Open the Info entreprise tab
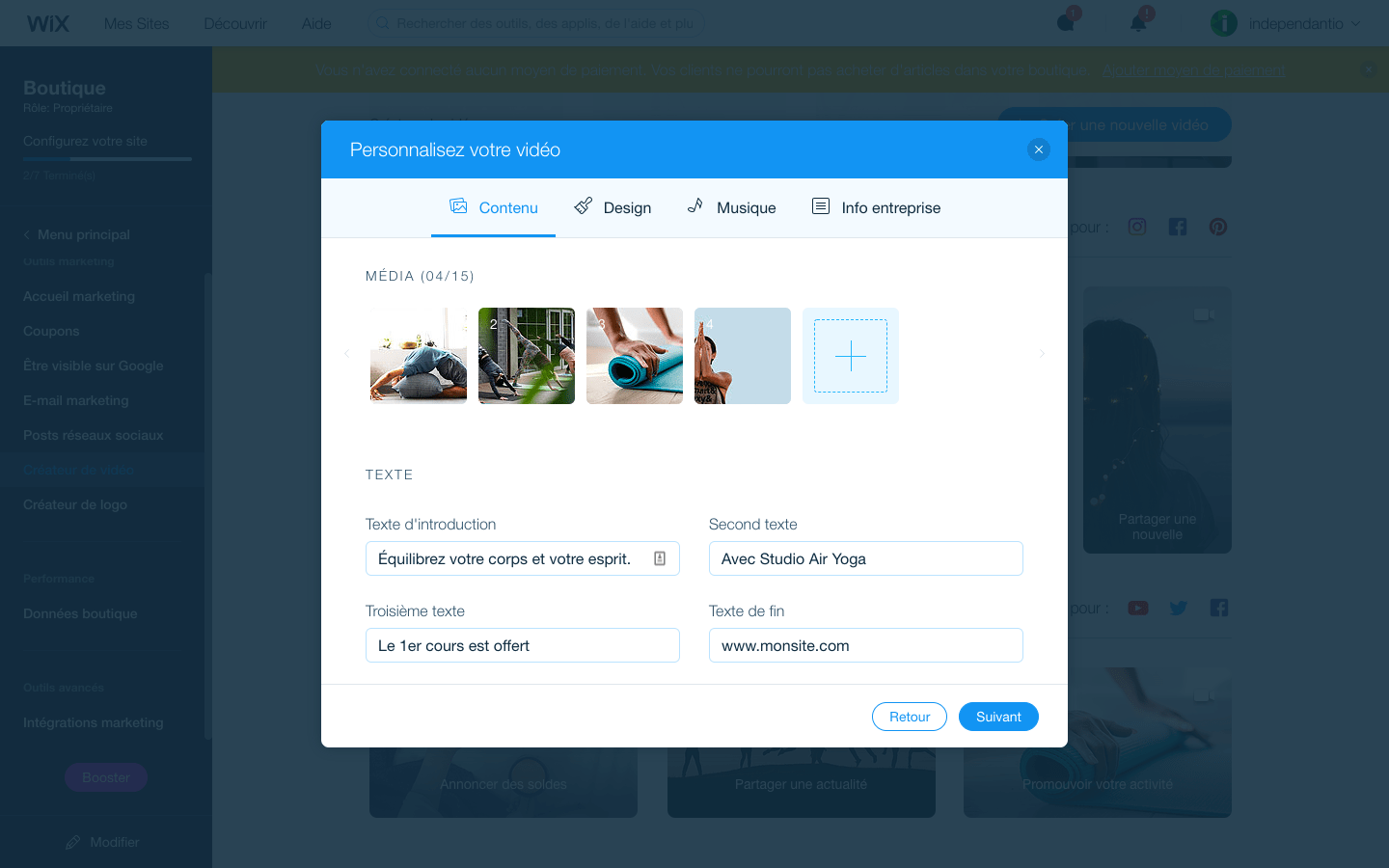The height and width of the screenshot is (868, 1389). (876, 207)
